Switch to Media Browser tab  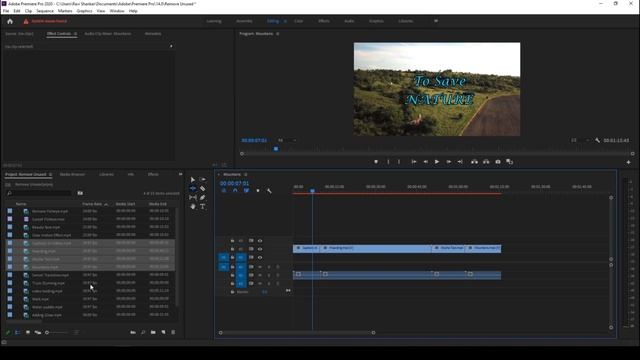[x=72, y=174]
